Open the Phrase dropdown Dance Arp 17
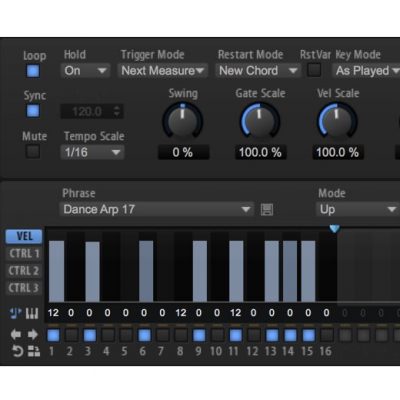Image resolution: width=400 pixels, height=400 pixels. [157, 209]
